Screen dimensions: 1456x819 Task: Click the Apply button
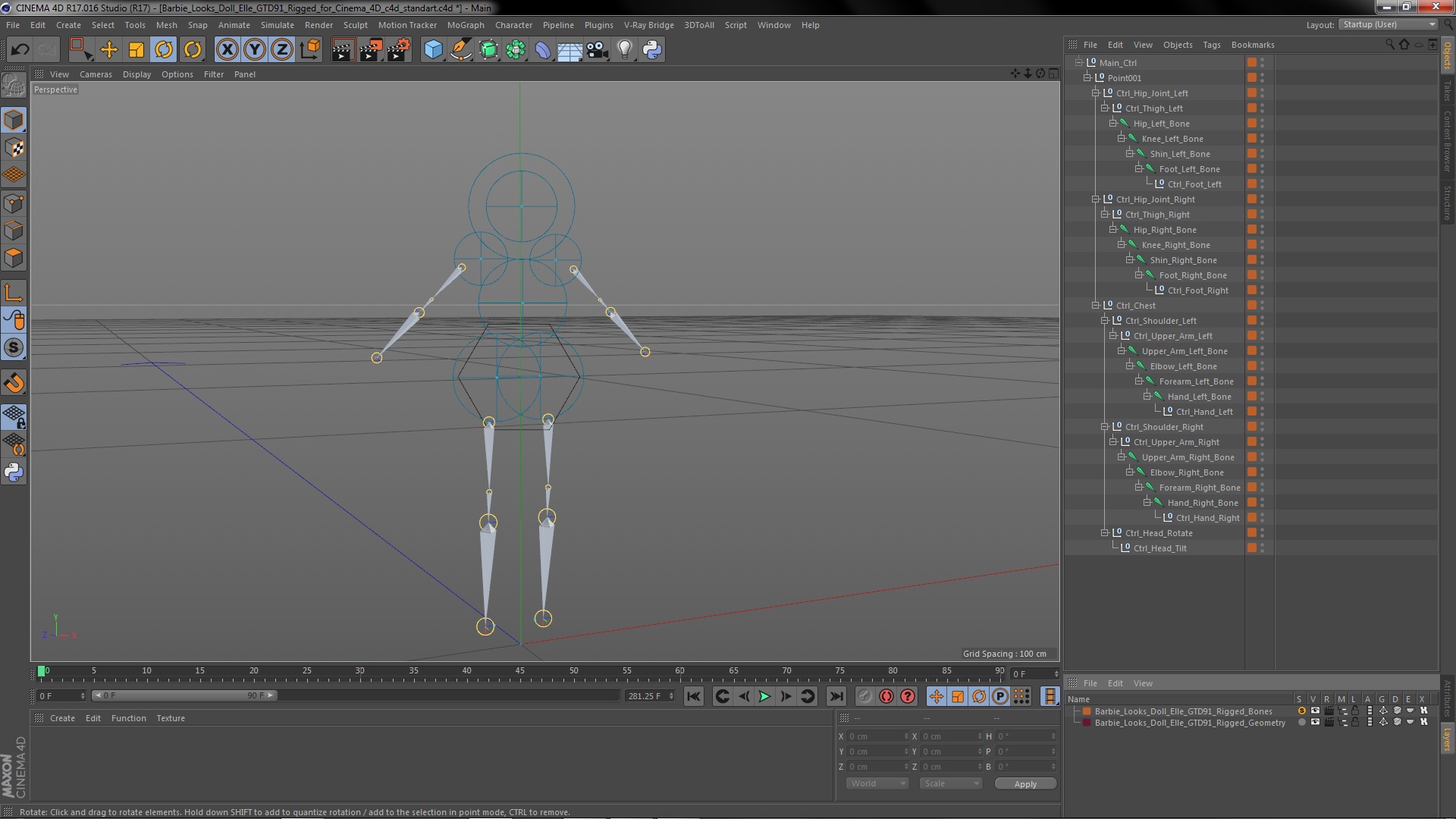click(x=1025, y=784)
